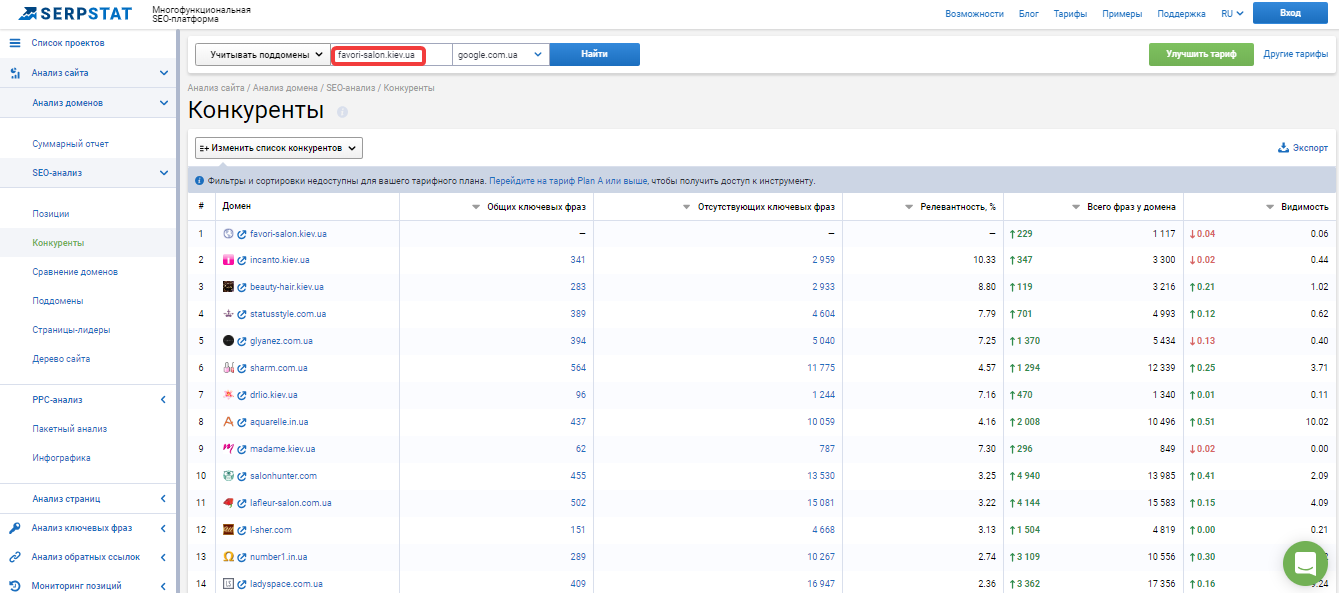Image resolution: width=1339 pixels, height=593 pixels.
Task: Open external link icon for statusstyle.com.ua
Action: [x=242, y=314]
